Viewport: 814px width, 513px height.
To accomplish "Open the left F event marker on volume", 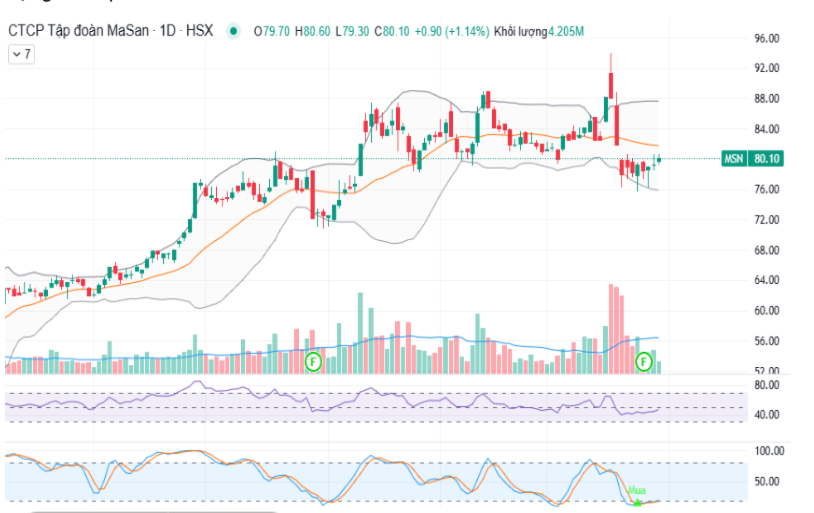I will [x=313, y=361].
